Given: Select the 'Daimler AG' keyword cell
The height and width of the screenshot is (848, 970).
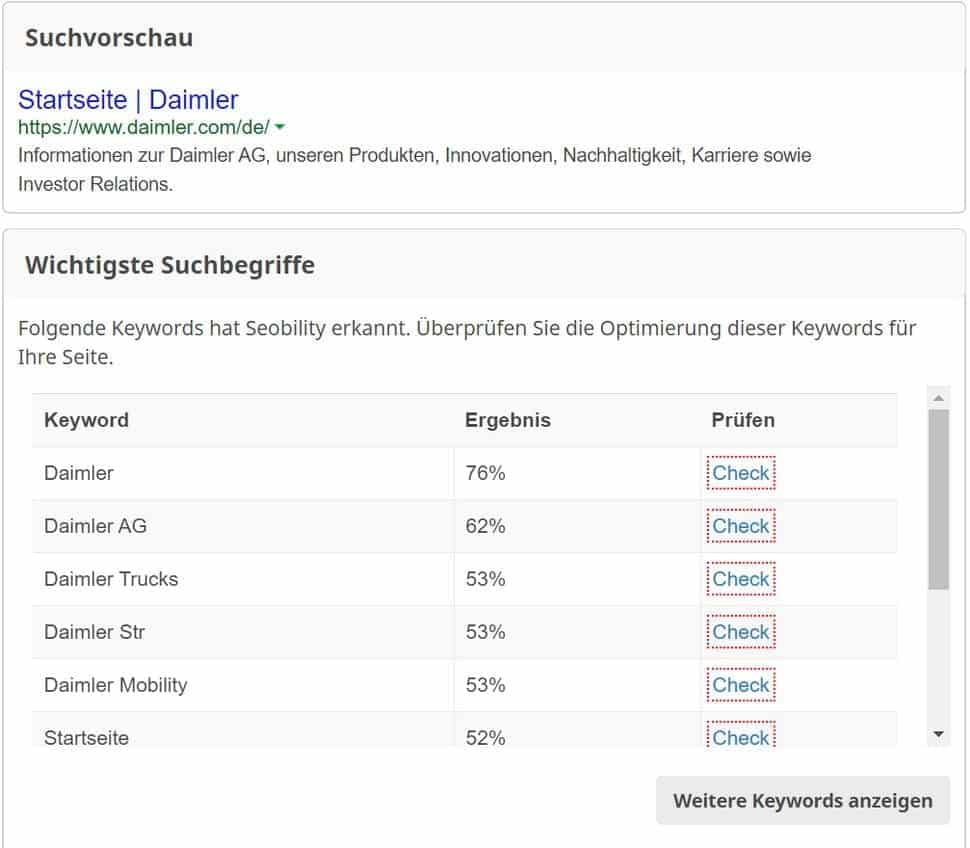Looking at the screenshot, I should pyautogui.click(x=242, y=526).
